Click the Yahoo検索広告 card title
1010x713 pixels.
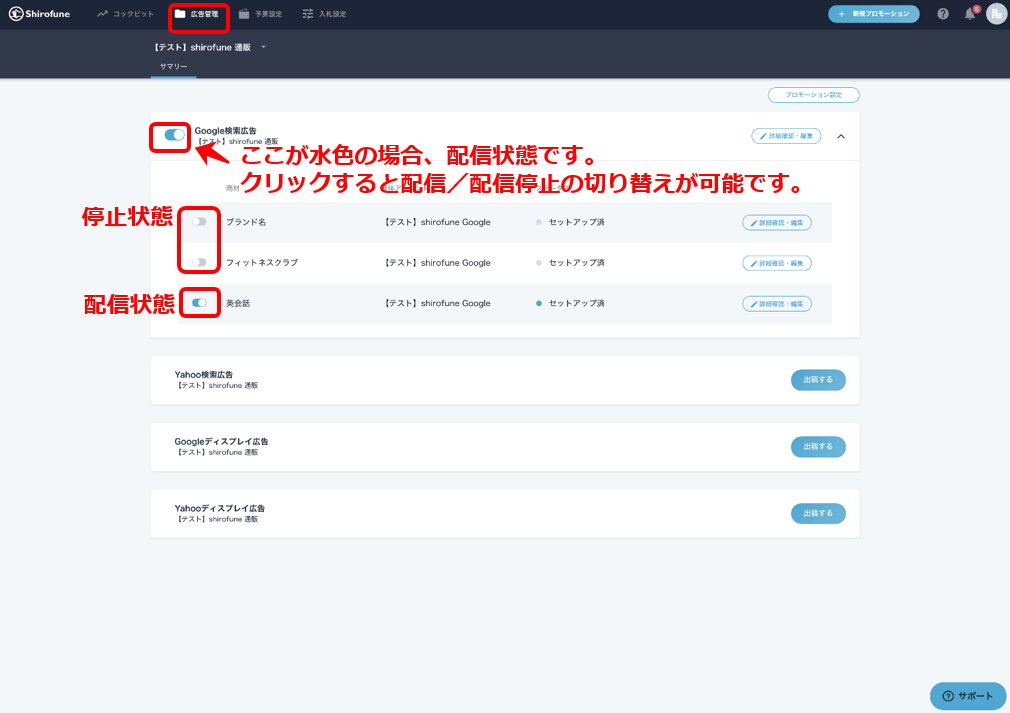point(204,374)
